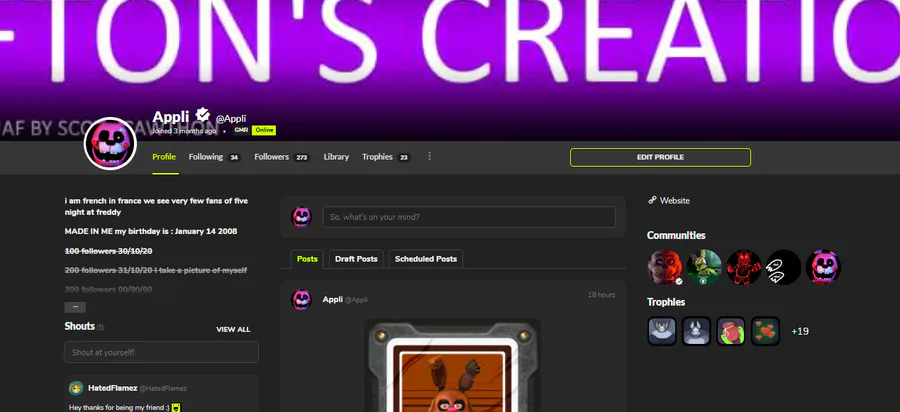Click the Appli author name on post
The image size is (900, 412).
click(x=332, y=300)
